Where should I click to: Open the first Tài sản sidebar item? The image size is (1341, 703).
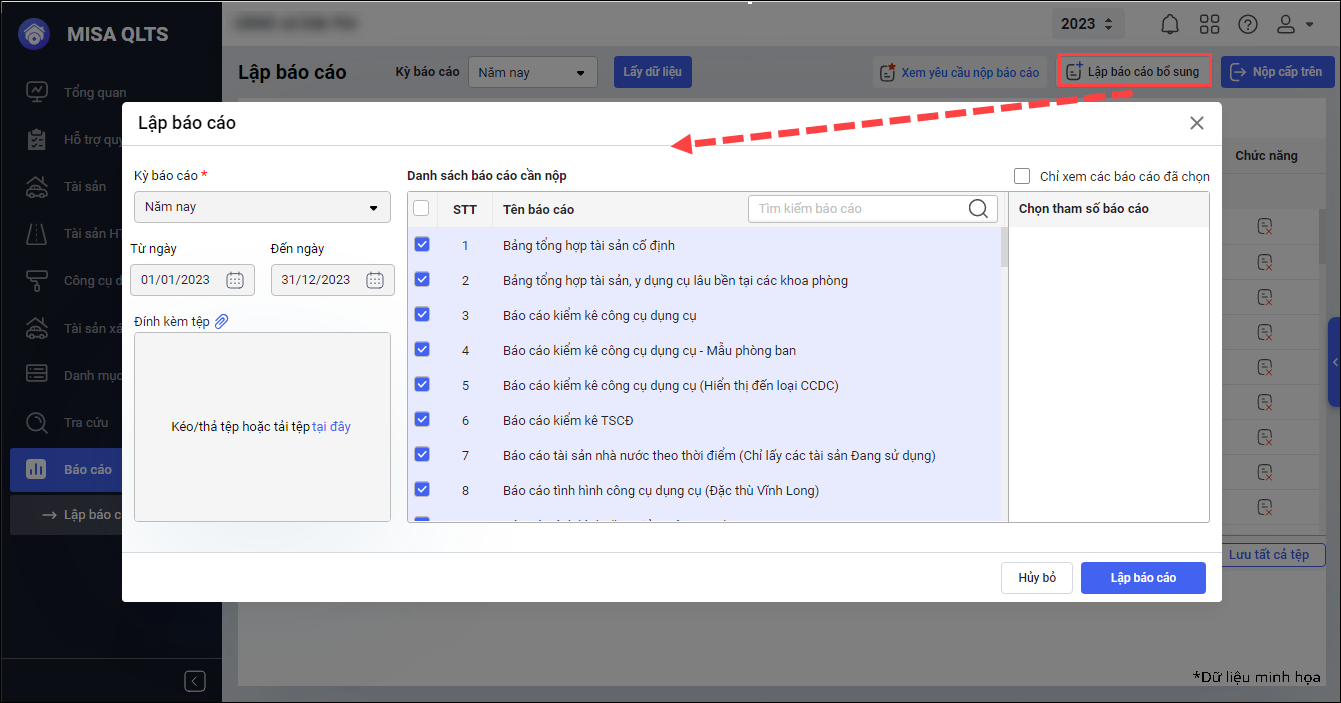pyautogui.click(x=85, y=186)
